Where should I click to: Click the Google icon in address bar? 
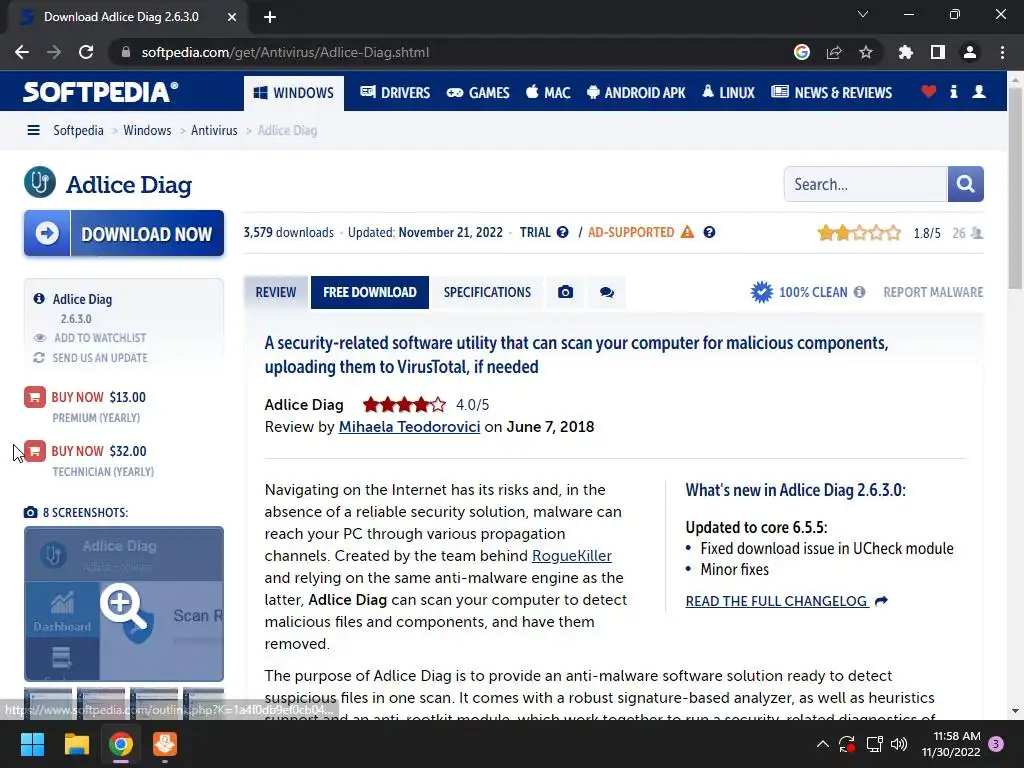pos(802,52)
